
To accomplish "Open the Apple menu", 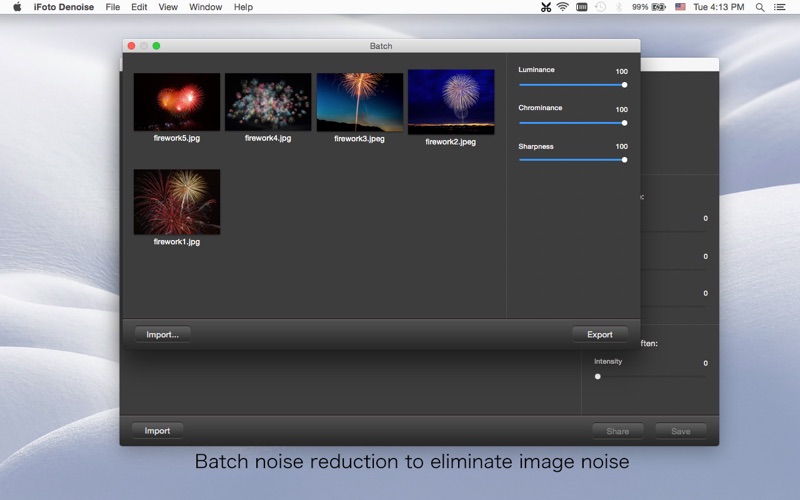I will (x=17, y=7).
